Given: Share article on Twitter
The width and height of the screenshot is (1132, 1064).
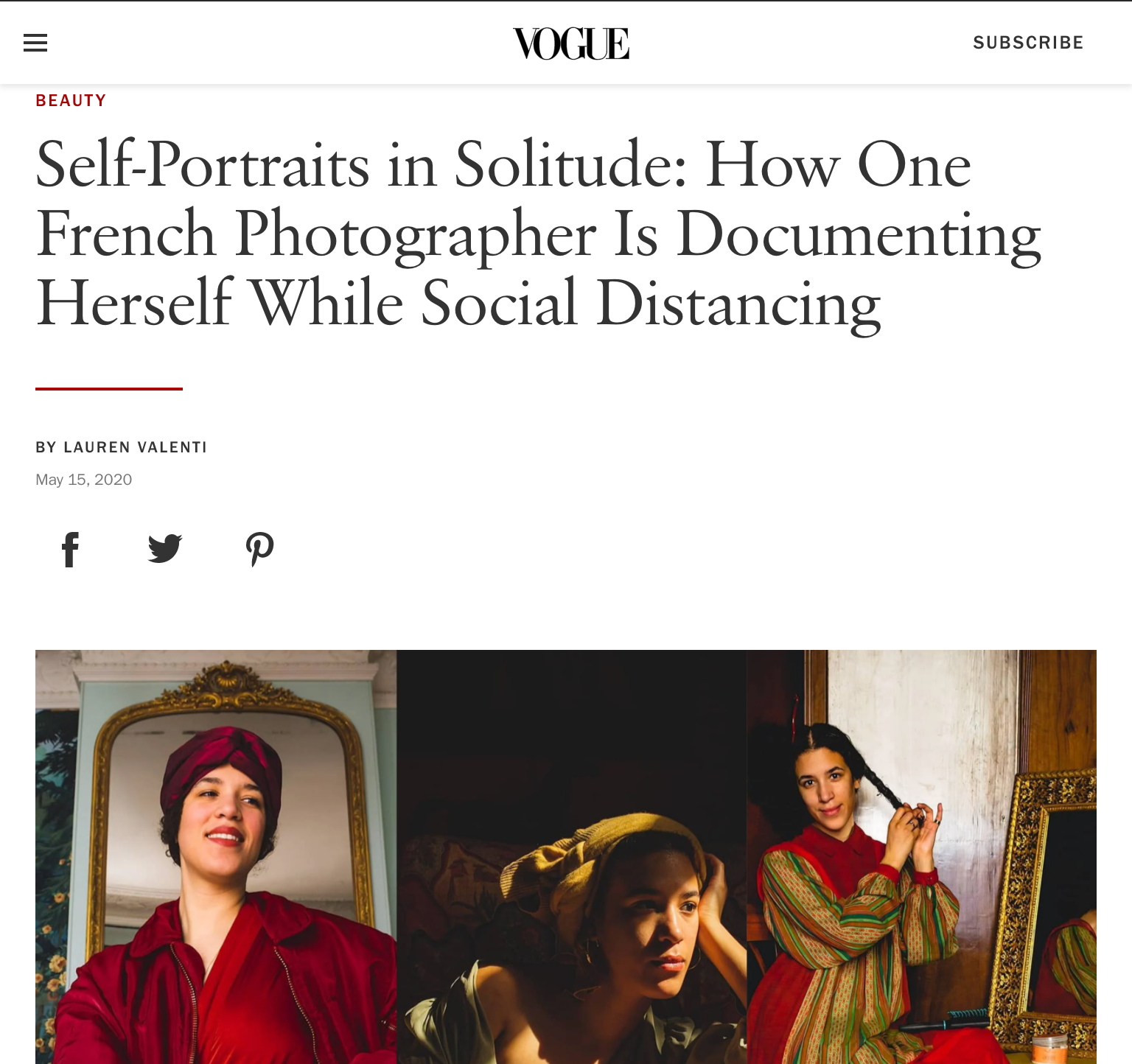Looking at the screenshot, I should click(x=165, y=549).
